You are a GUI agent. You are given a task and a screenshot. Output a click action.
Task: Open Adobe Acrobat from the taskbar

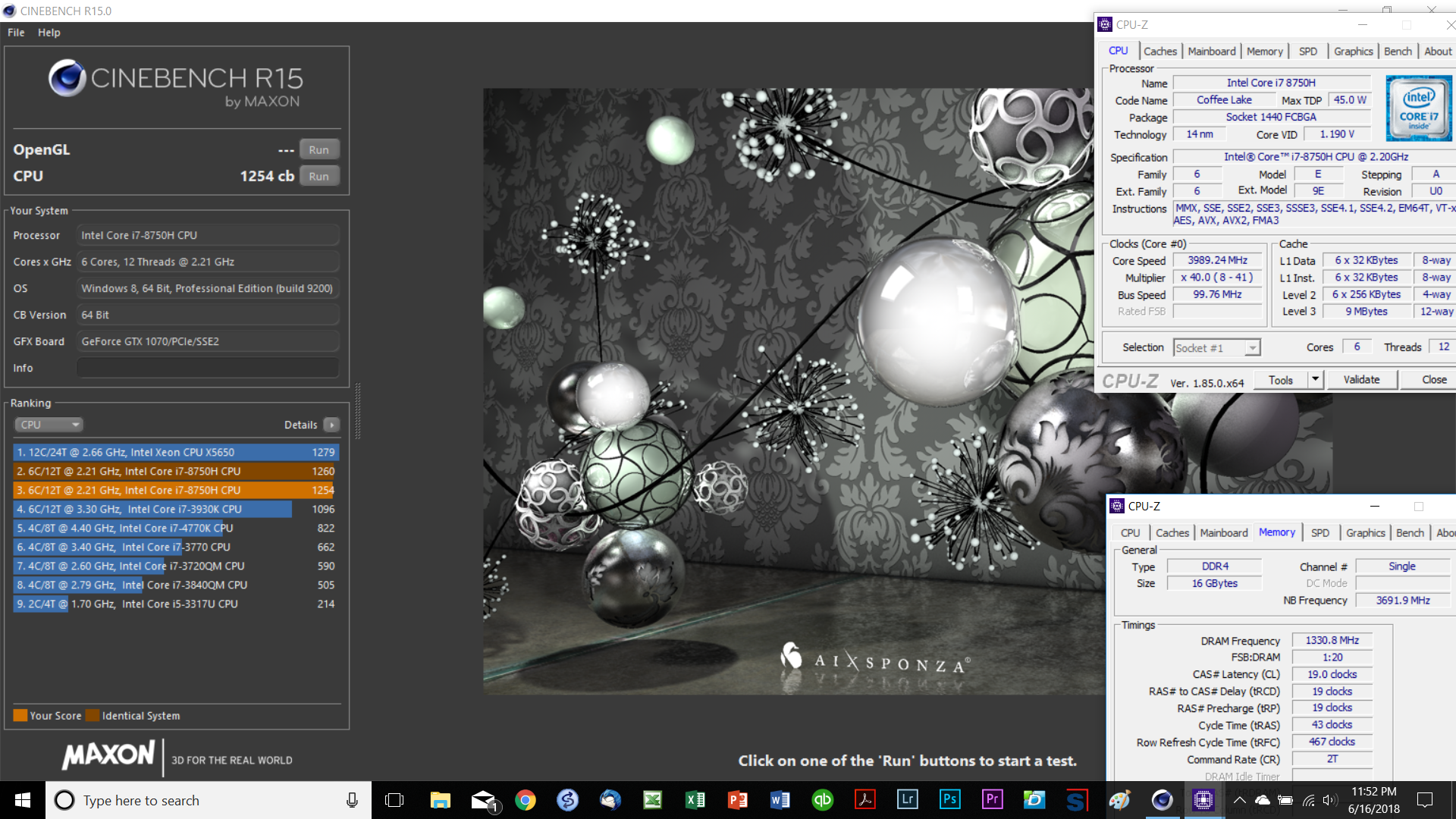point(864,800)
